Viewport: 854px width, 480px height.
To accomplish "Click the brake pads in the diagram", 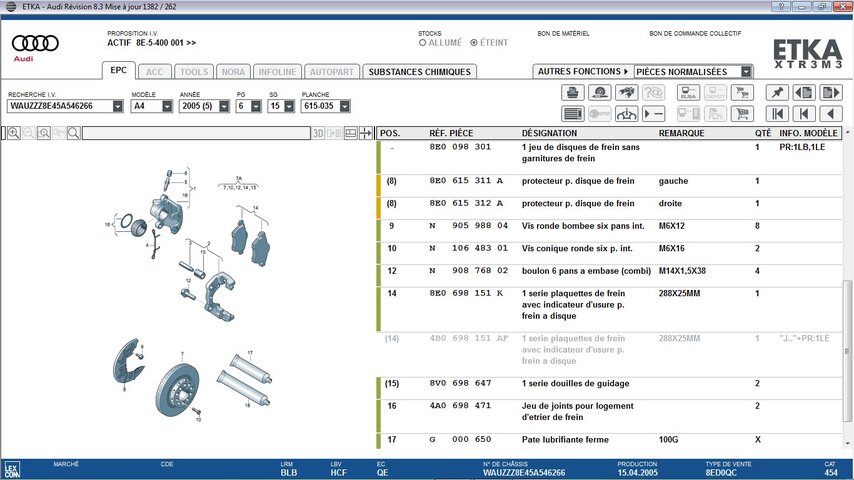I will [251, 244].
